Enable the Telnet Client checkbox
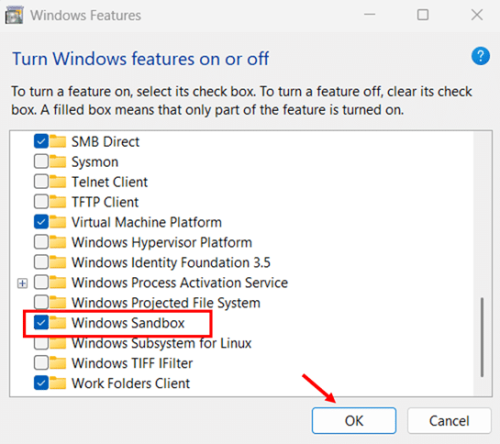The height and width of the screenshot is (444, 500). [x=41, y=182]
